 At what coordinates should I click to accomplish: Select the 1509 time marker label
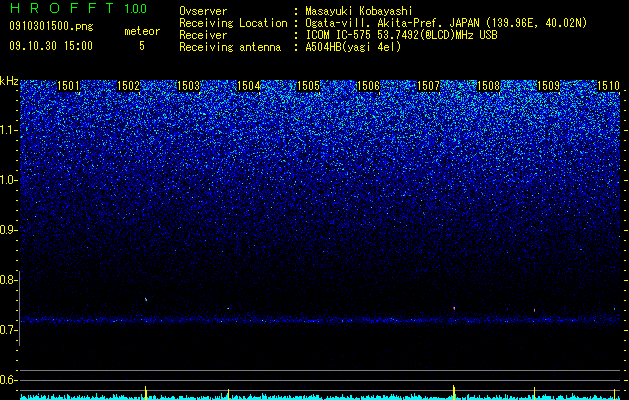[x=548, y=86]
